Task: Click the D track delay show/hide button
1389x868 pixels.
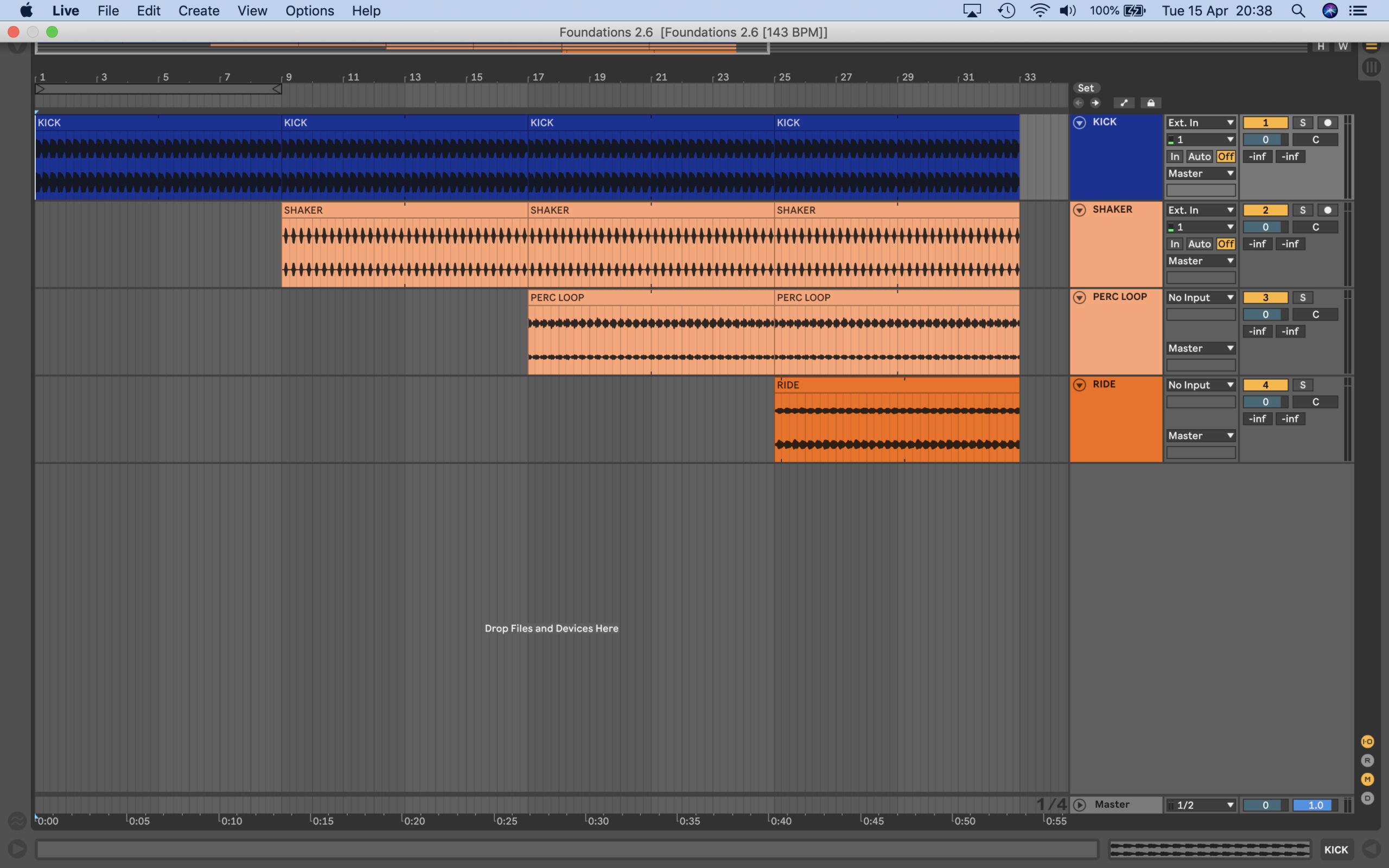Action: (1367, 799)
